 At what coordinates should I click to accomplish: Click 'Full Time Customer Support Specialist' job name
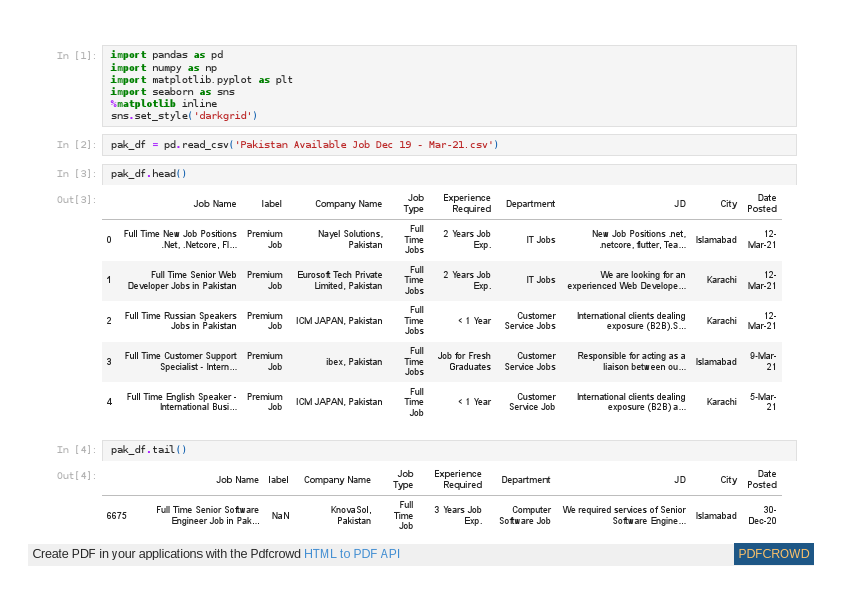[x=180, y=361]
